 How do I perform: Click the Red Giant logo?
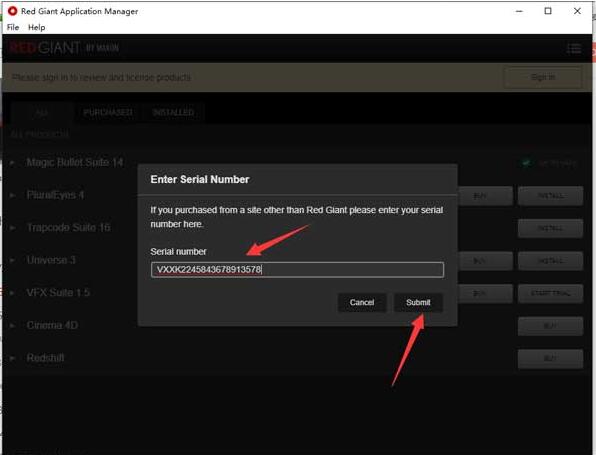64,48
